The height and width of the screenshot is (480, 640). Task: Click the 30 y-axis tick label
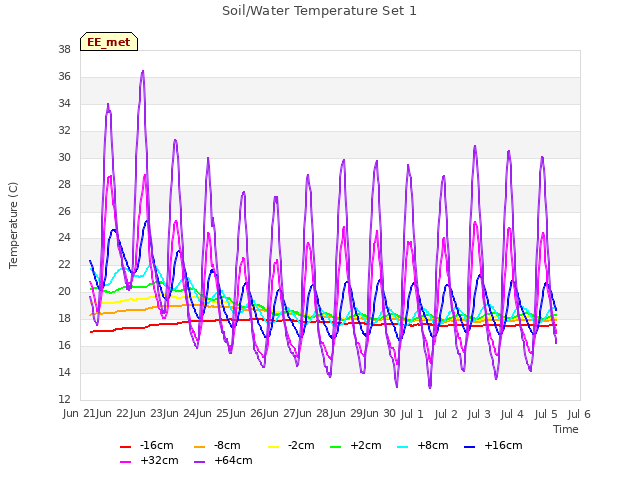point(64,158)
